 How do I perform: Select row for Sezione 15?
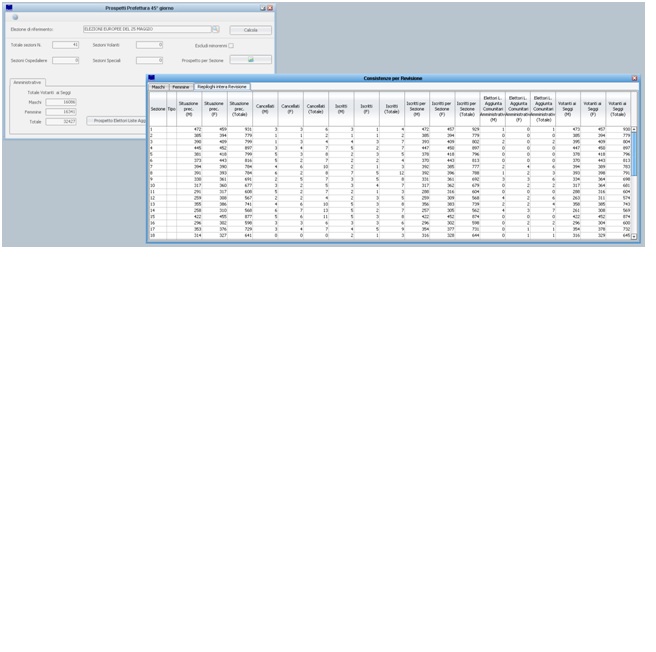[x=390, y=217]
